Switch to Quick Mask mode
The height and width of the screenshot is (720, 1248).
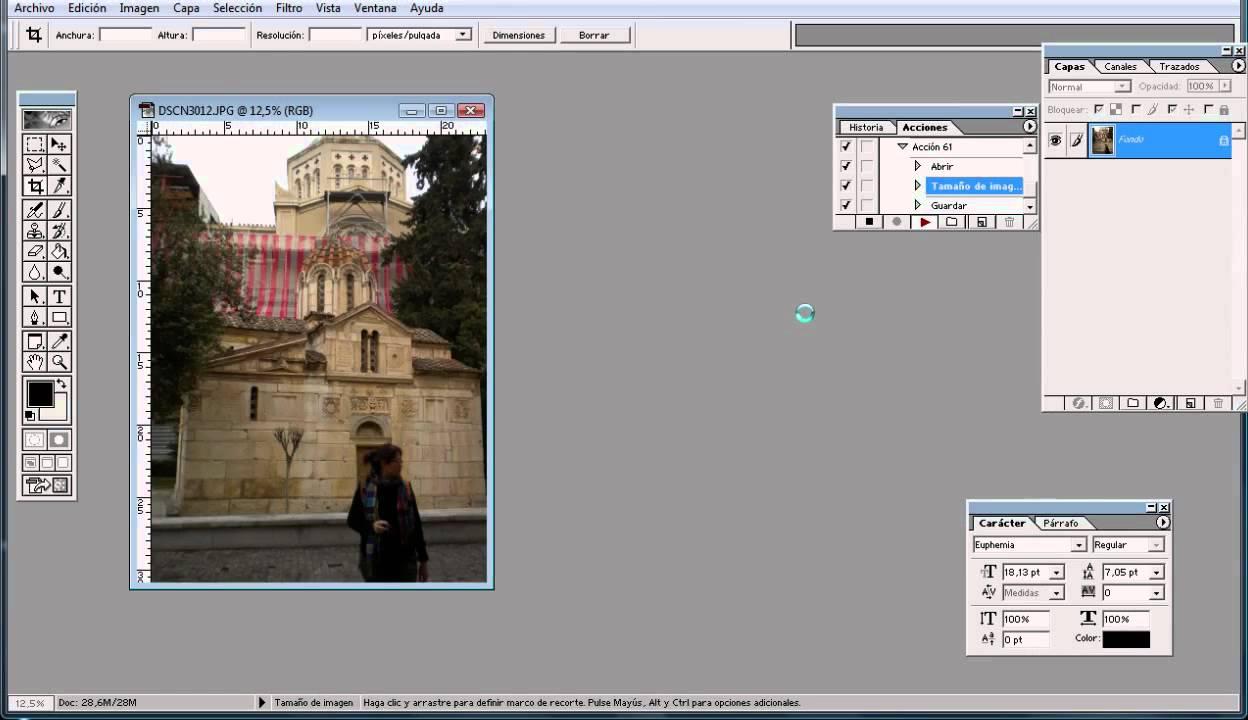tap(59, 439)
